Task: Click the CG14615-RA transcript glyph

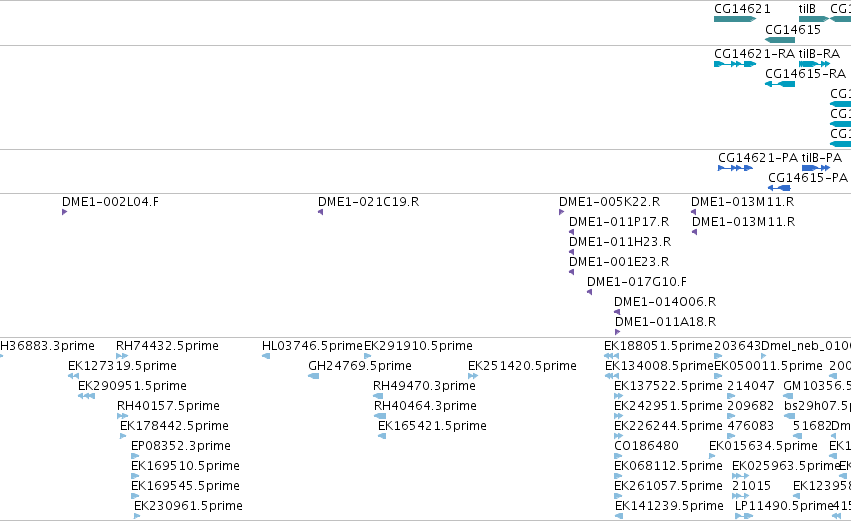Action: point(780,84)
